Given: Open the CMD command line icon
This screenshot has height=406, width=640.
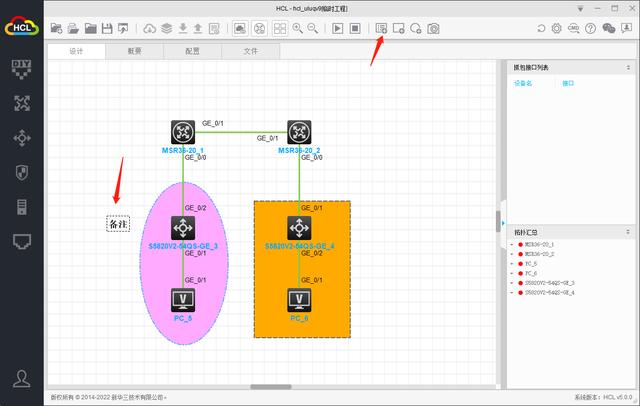Looking at the screenshot, I should 573,28.
